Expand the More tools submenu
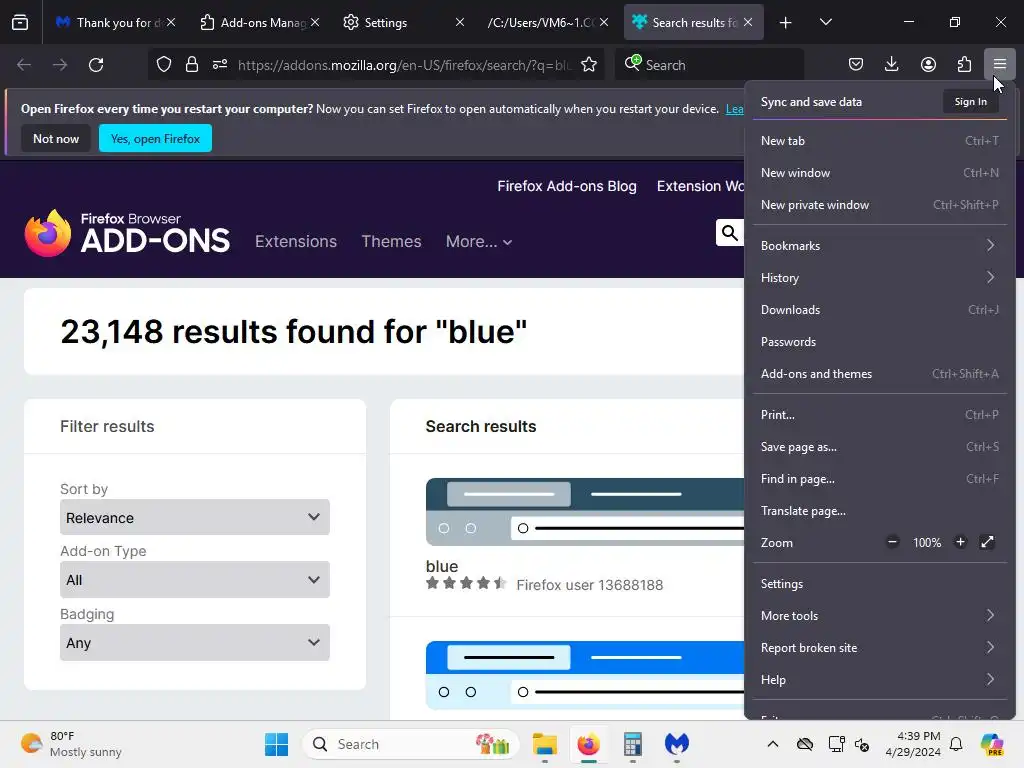The image size is (1024, 768). click(x=879, y=615)
